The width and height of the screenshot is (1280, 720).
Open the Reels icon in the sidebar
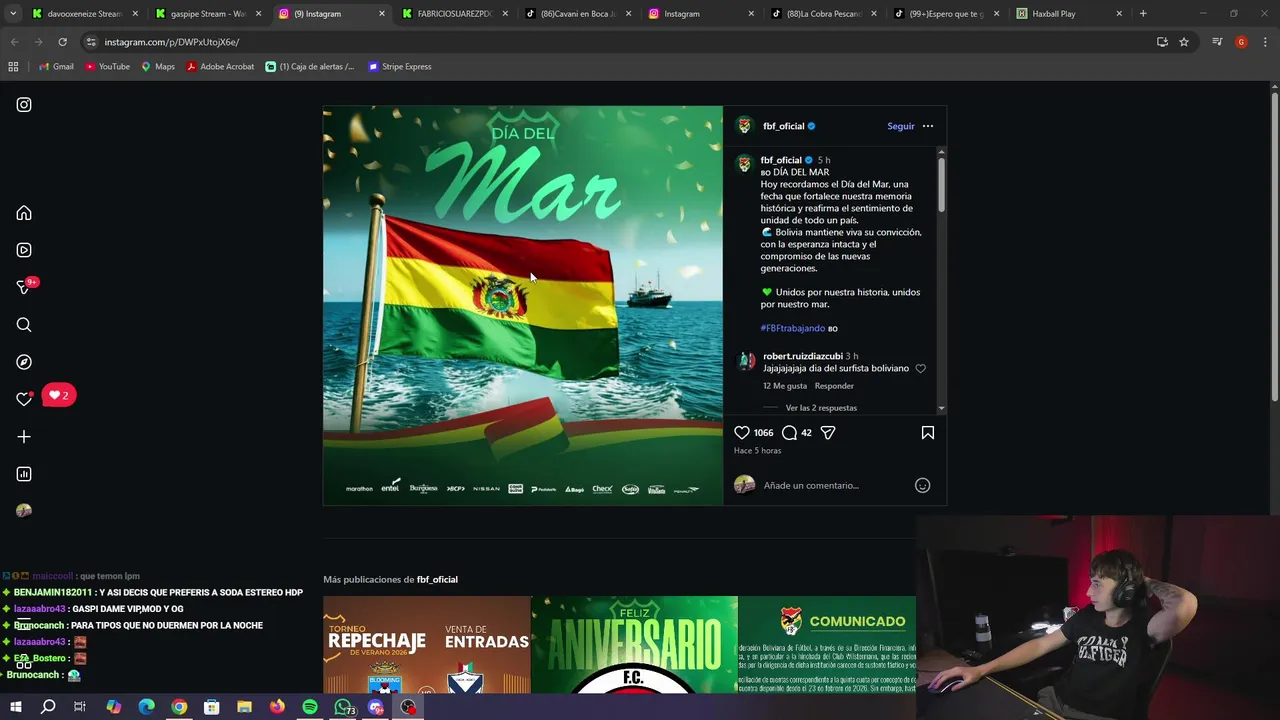(24, 250)
